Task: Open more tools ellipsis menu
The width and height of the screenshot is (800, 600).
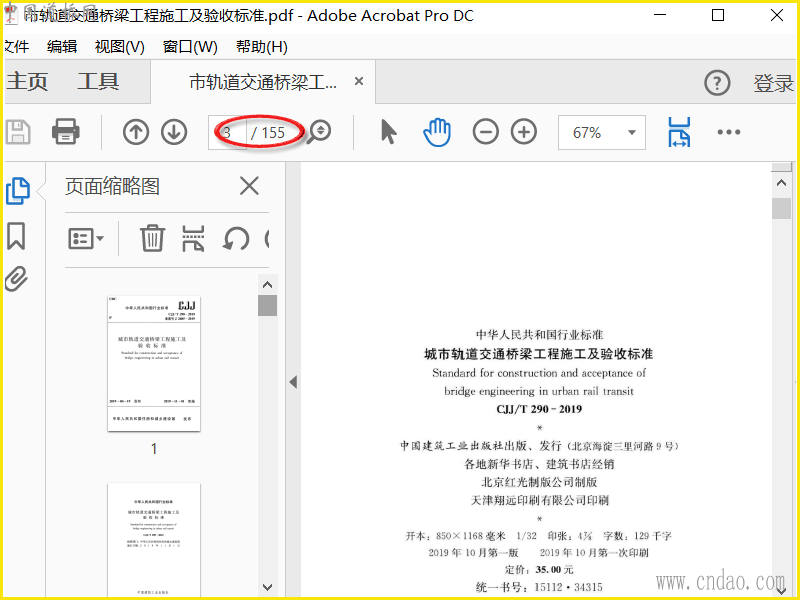Action: pyautogui.click(x=729, y=132)
